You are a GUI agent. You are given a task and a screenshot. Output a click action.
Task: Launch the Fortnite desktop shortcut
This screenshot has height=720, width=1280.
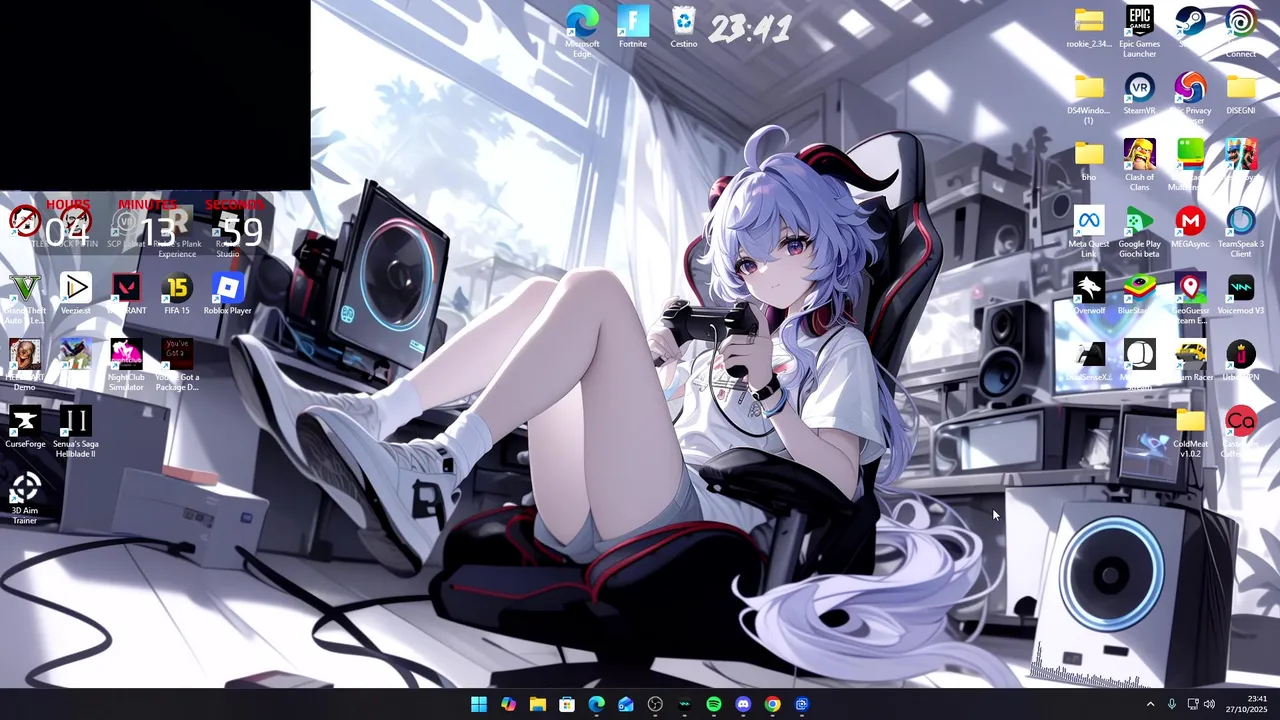pos(633,28)
